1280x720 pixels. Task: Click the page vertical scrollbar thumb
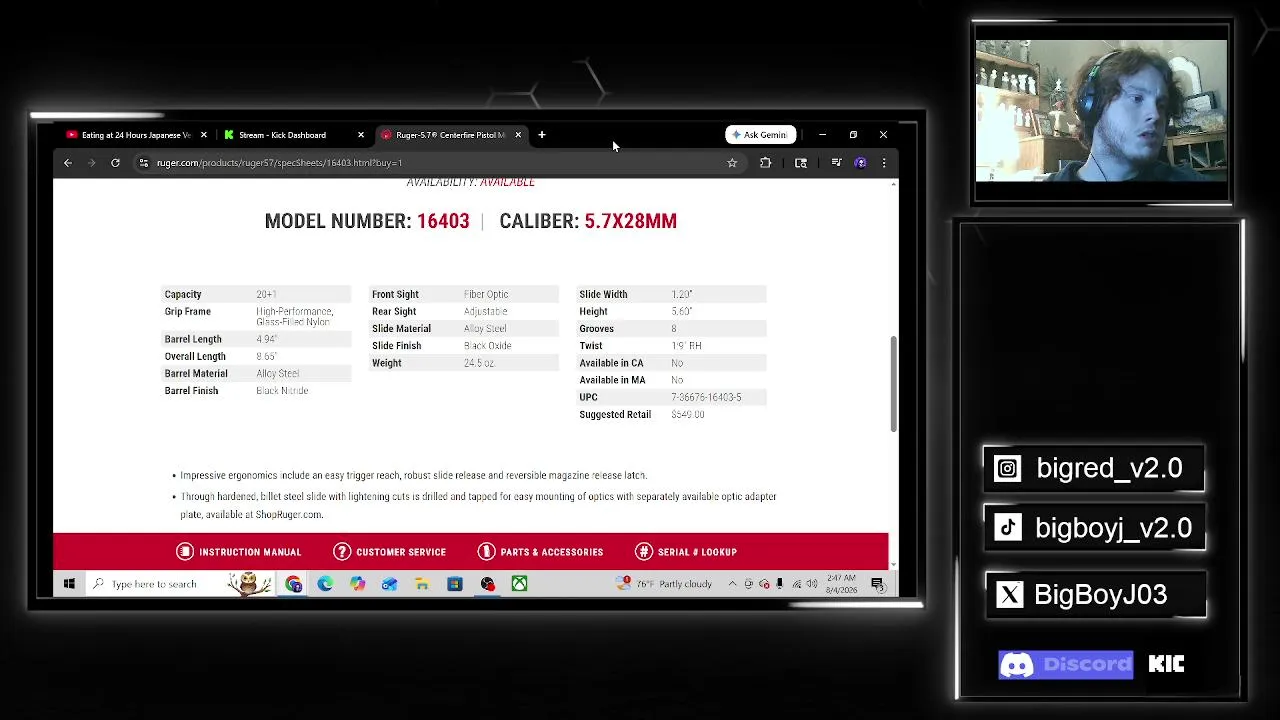coord(893,383)
